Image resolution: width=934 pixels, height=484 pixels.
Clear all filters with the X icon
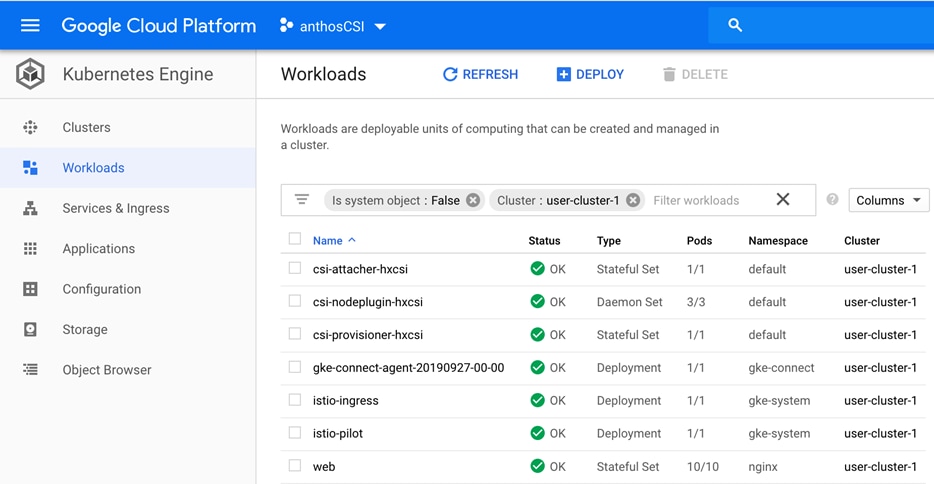click(783, 199)
